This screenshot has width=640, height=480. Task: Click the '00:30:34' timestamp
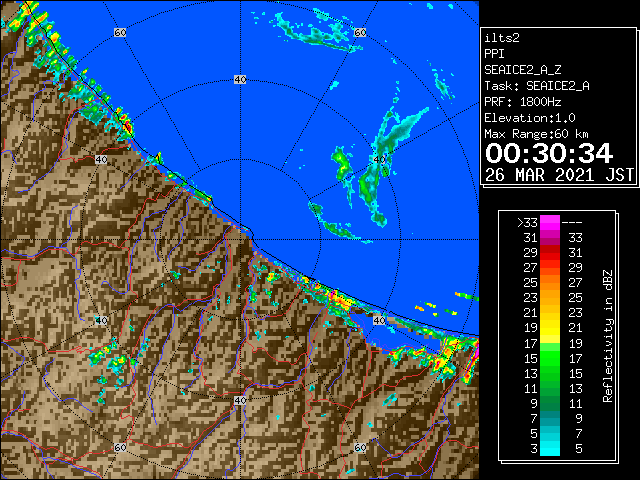549,153
